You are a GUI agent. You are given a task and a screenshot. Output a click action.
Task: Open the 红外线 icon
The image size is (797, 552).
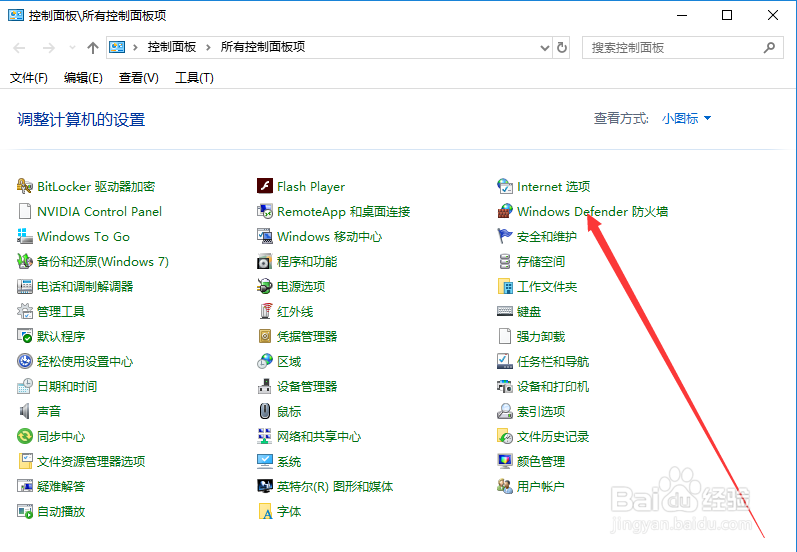click(265, 311)
